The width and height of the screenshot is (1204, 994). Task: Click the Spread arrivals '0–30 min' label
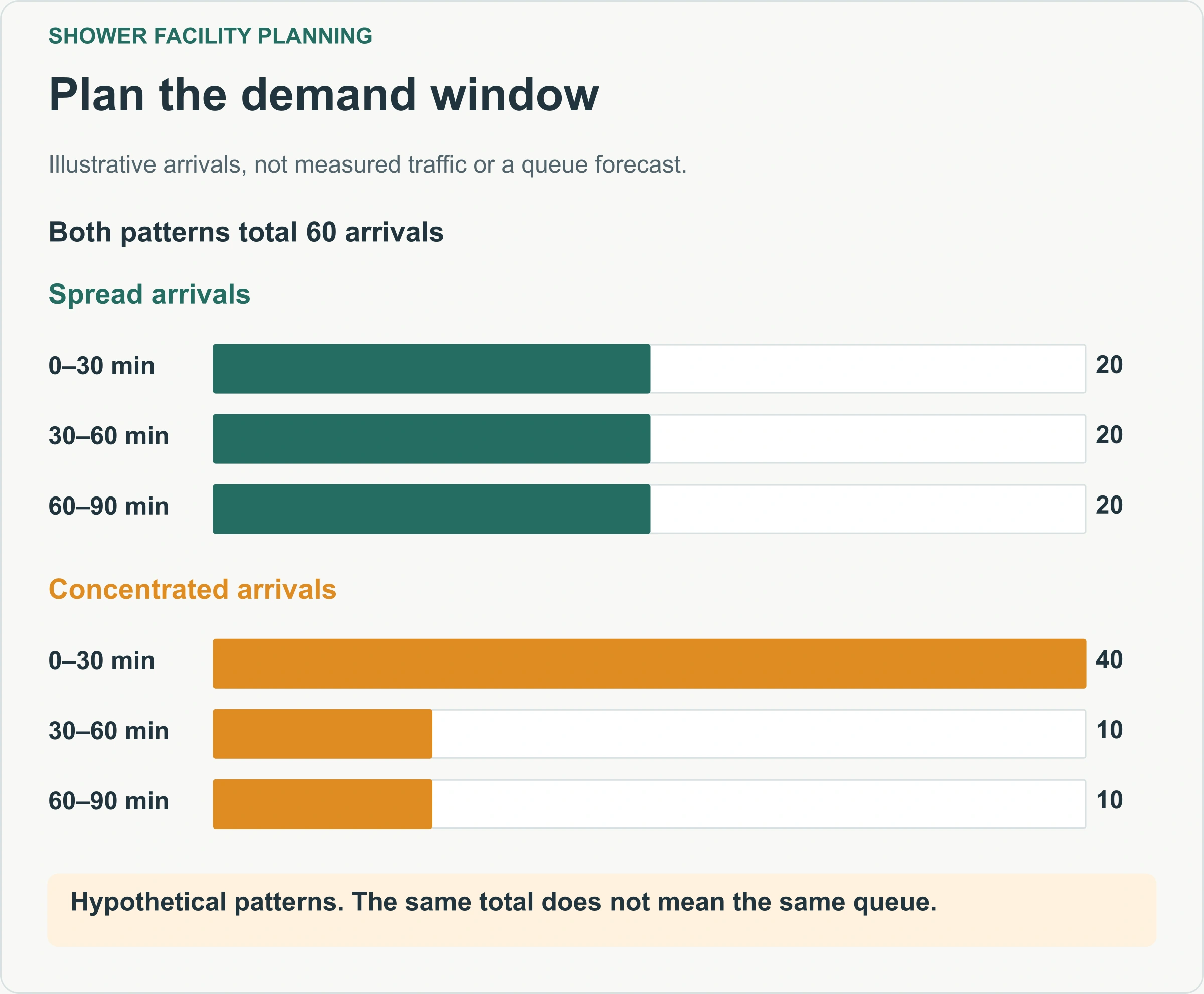pyautogui.click(x=102, y=365)
